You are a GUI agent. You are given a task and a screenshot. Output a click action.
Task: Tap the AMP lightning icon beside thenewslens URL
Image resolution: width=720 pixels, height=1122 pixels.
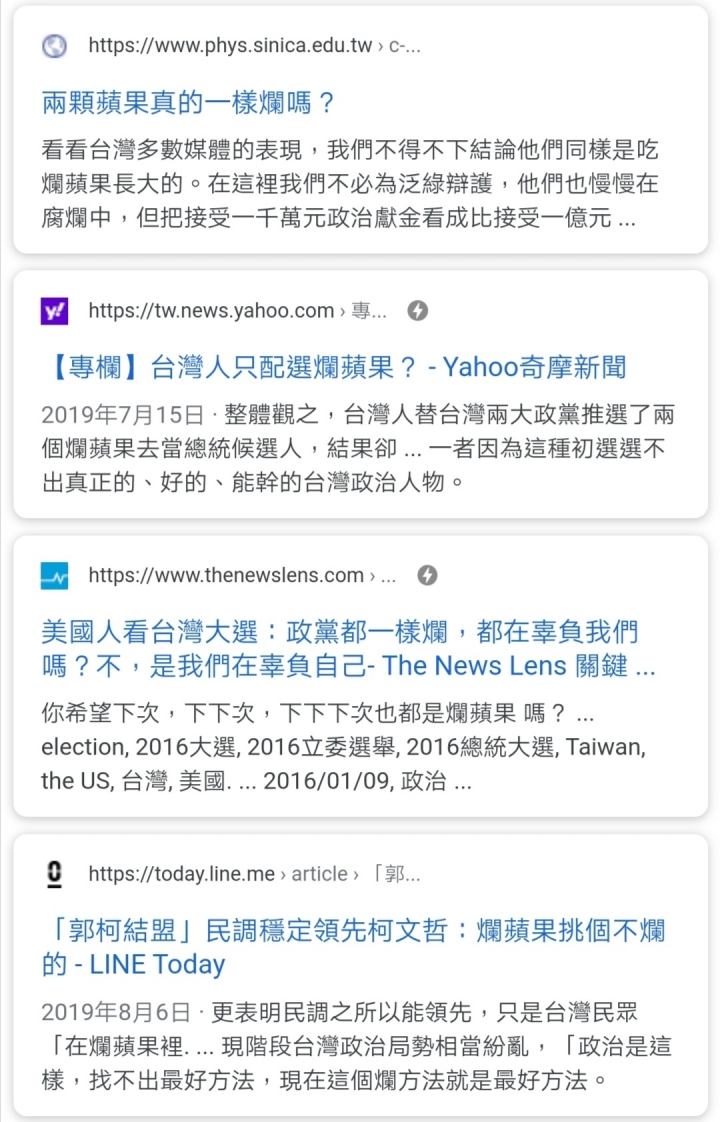pyautogui.click(x=427, y=575)
